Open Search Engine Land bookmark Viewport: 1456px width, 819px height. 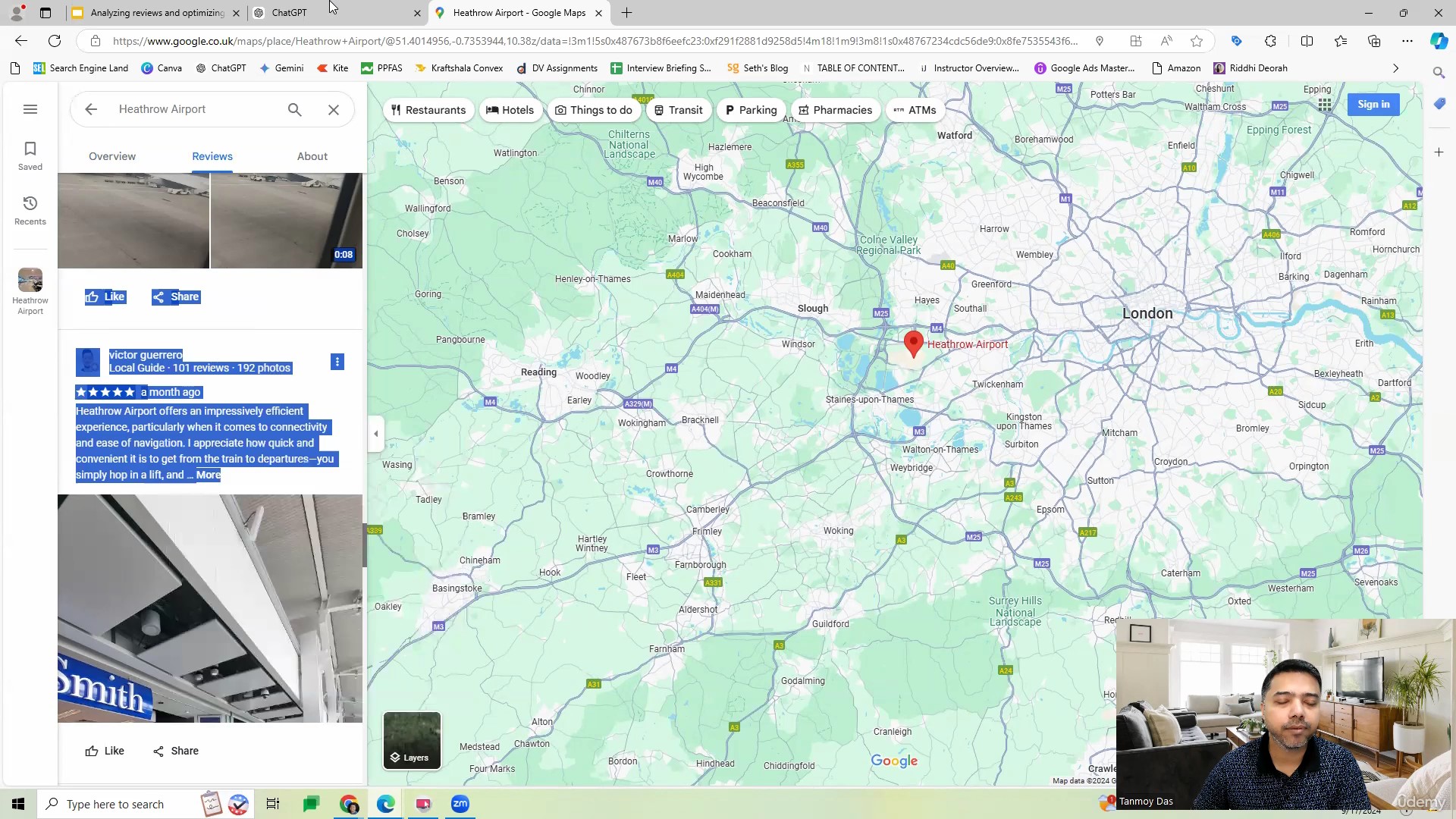coord(80,68)
